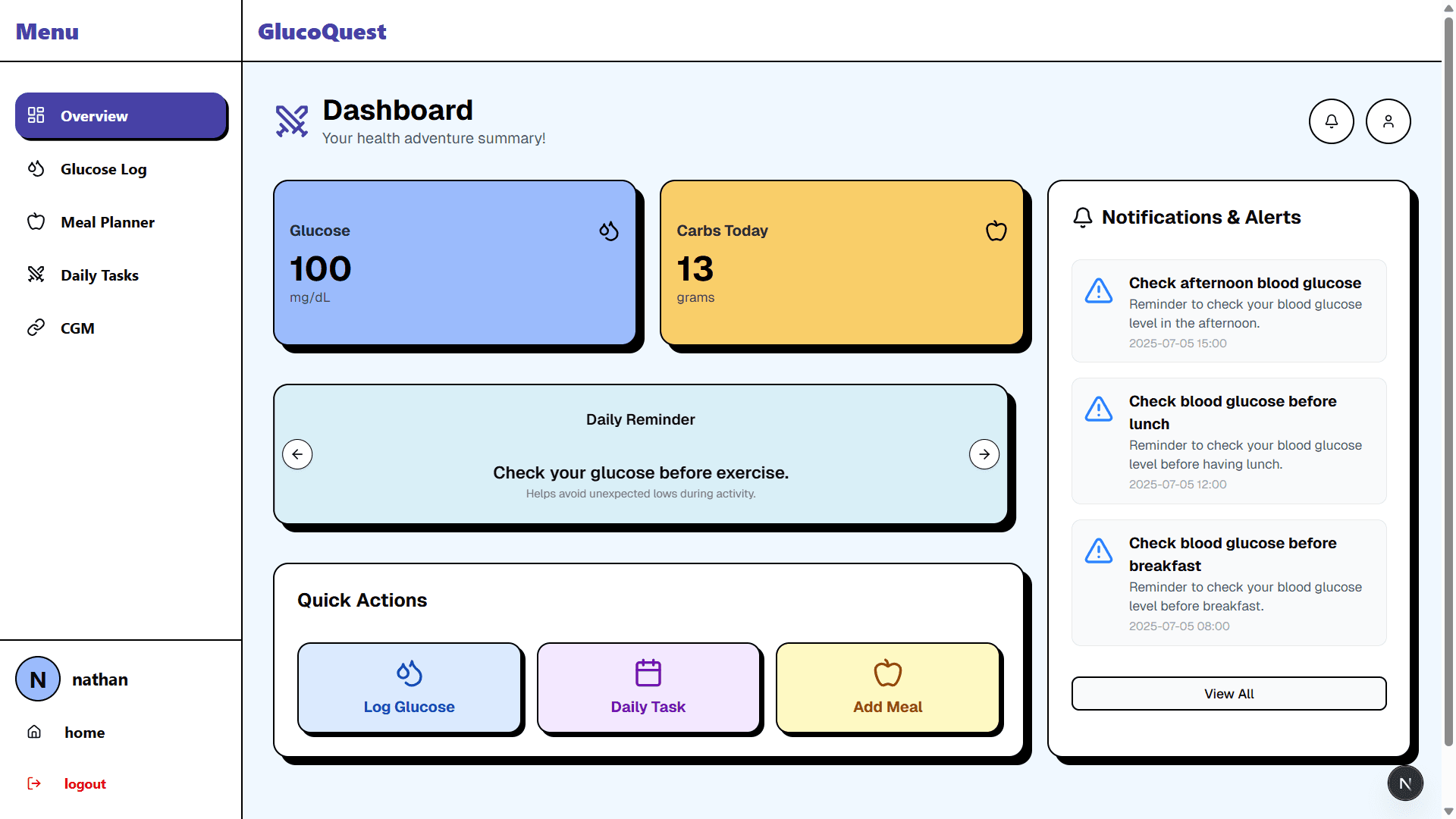Click the notification bell icon button

pos(1331,121)
